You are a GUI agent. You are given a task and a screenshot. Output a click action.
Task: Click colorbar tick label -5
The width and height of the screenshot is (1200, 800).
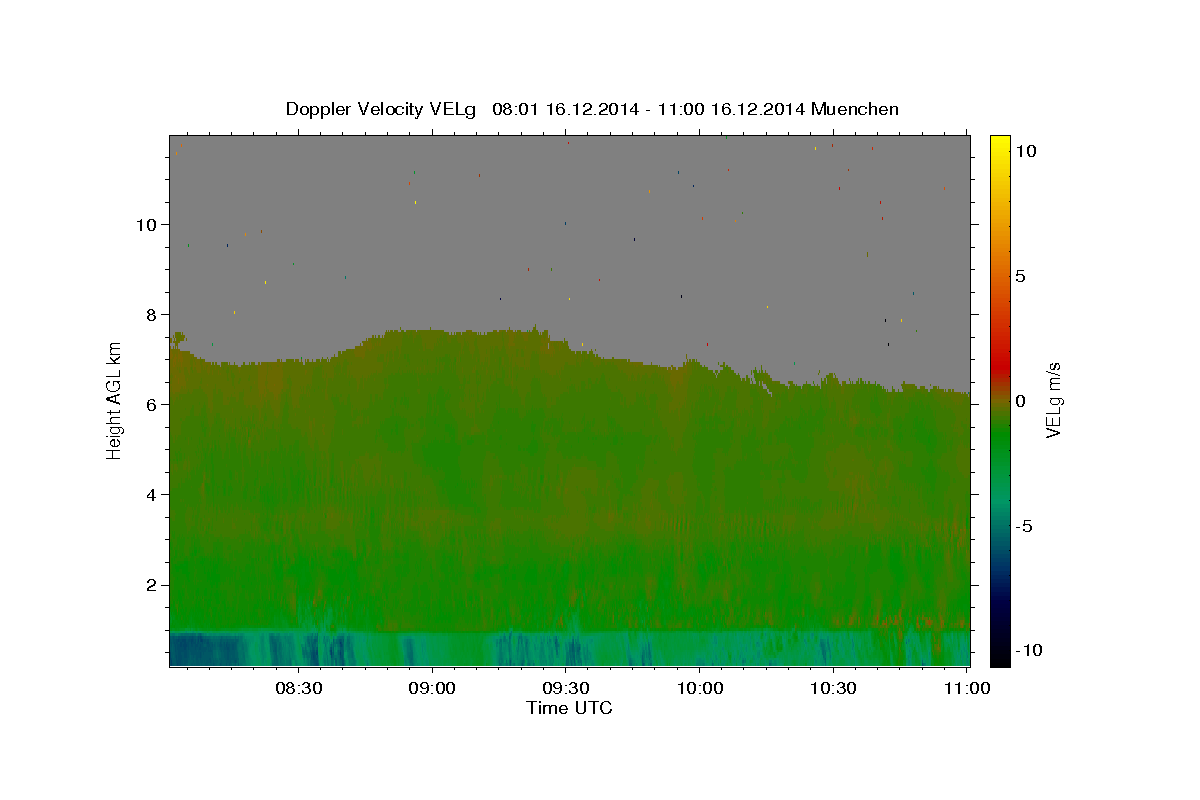pos(1025,526)
